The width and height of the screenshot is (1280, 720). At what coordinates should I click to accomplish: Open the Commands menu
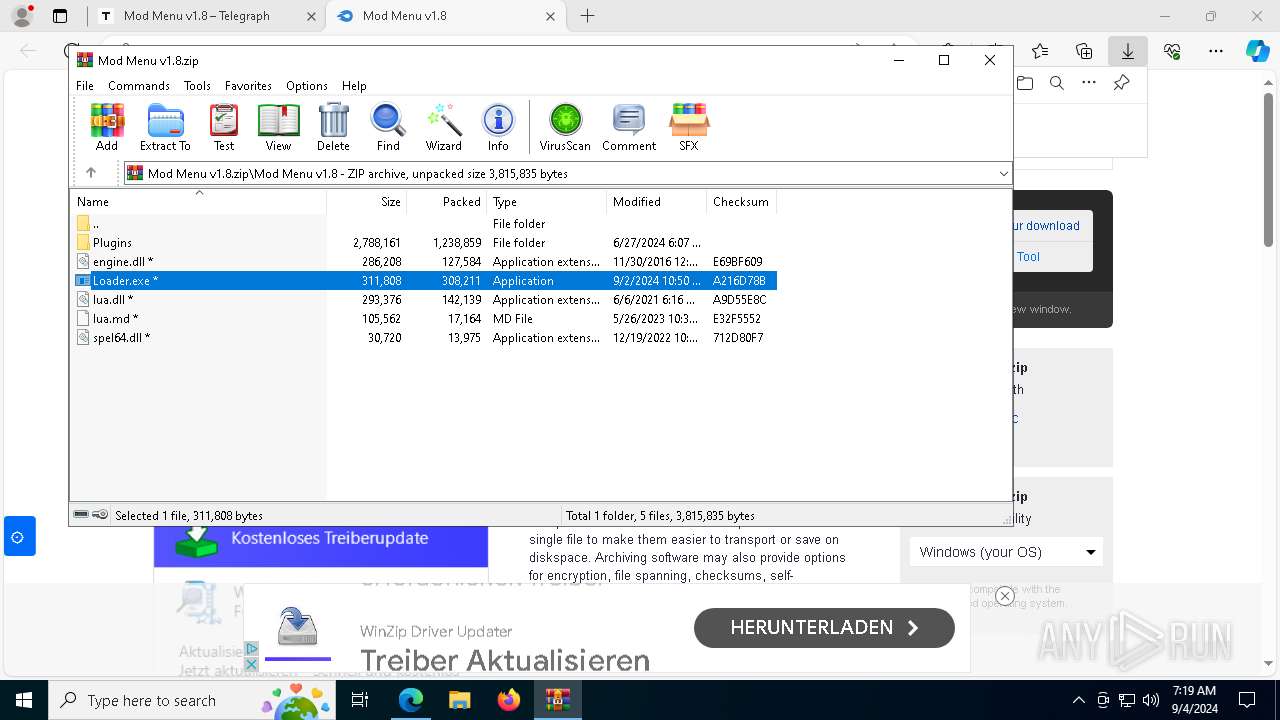pos(139,86)
